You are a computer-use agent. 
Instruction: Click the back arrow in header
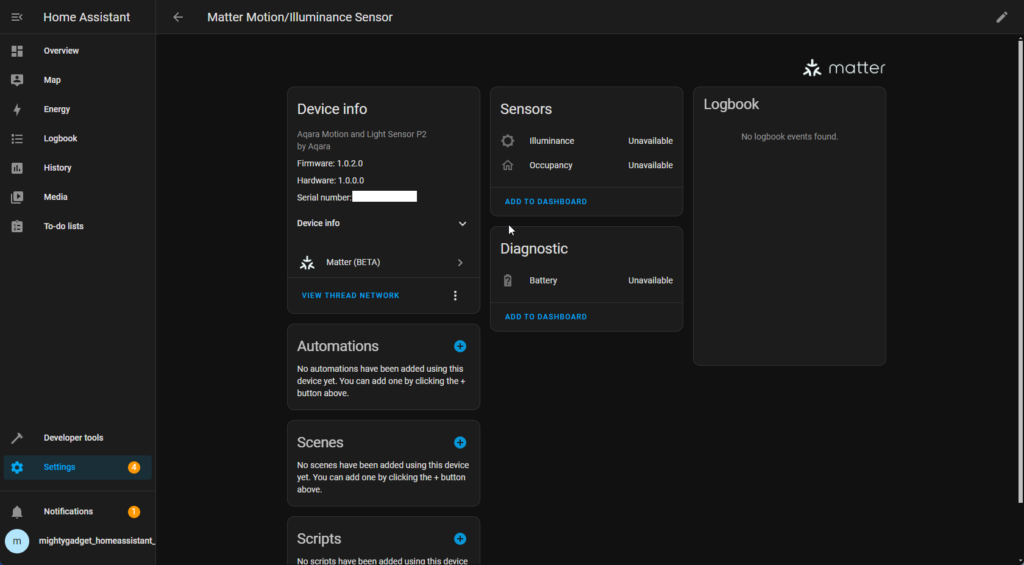tap(178, 17)
